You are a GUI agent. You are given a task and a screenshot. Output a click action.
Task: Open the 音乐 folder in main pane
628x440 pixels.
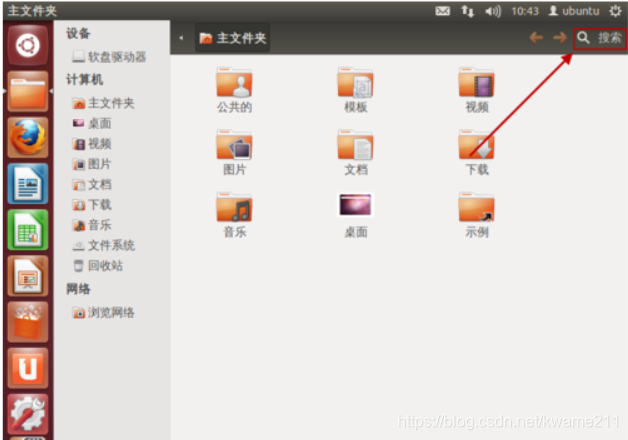[x=234, y=215]
